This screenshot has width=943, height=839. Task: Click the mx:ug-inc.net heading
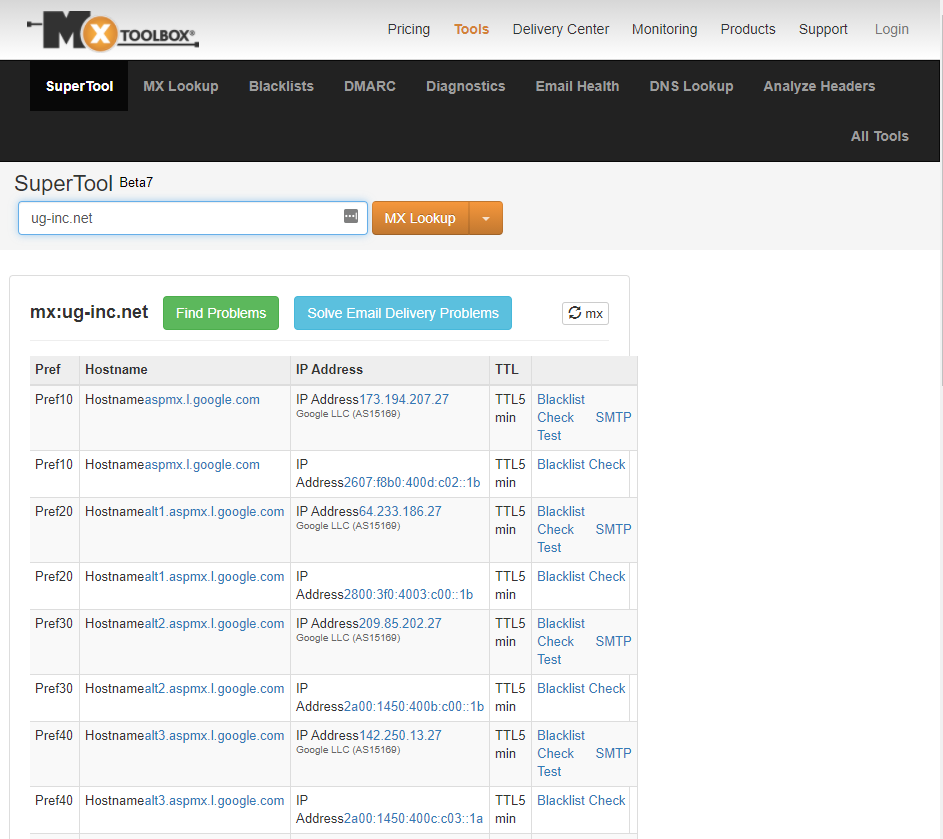point(89,312)
